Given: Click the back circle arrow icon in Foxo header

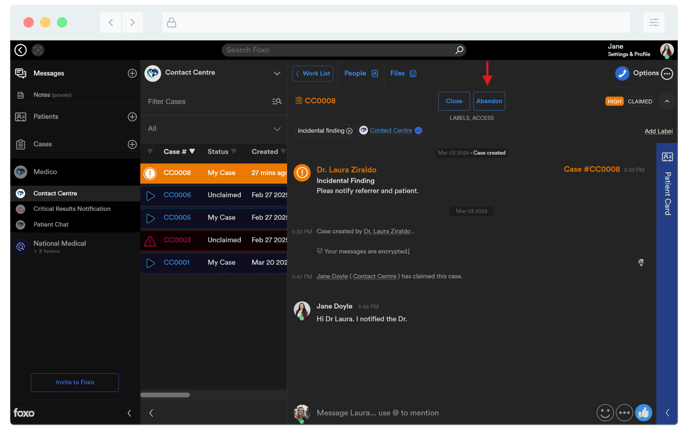Looking at the screenshot, I should 21,50.
